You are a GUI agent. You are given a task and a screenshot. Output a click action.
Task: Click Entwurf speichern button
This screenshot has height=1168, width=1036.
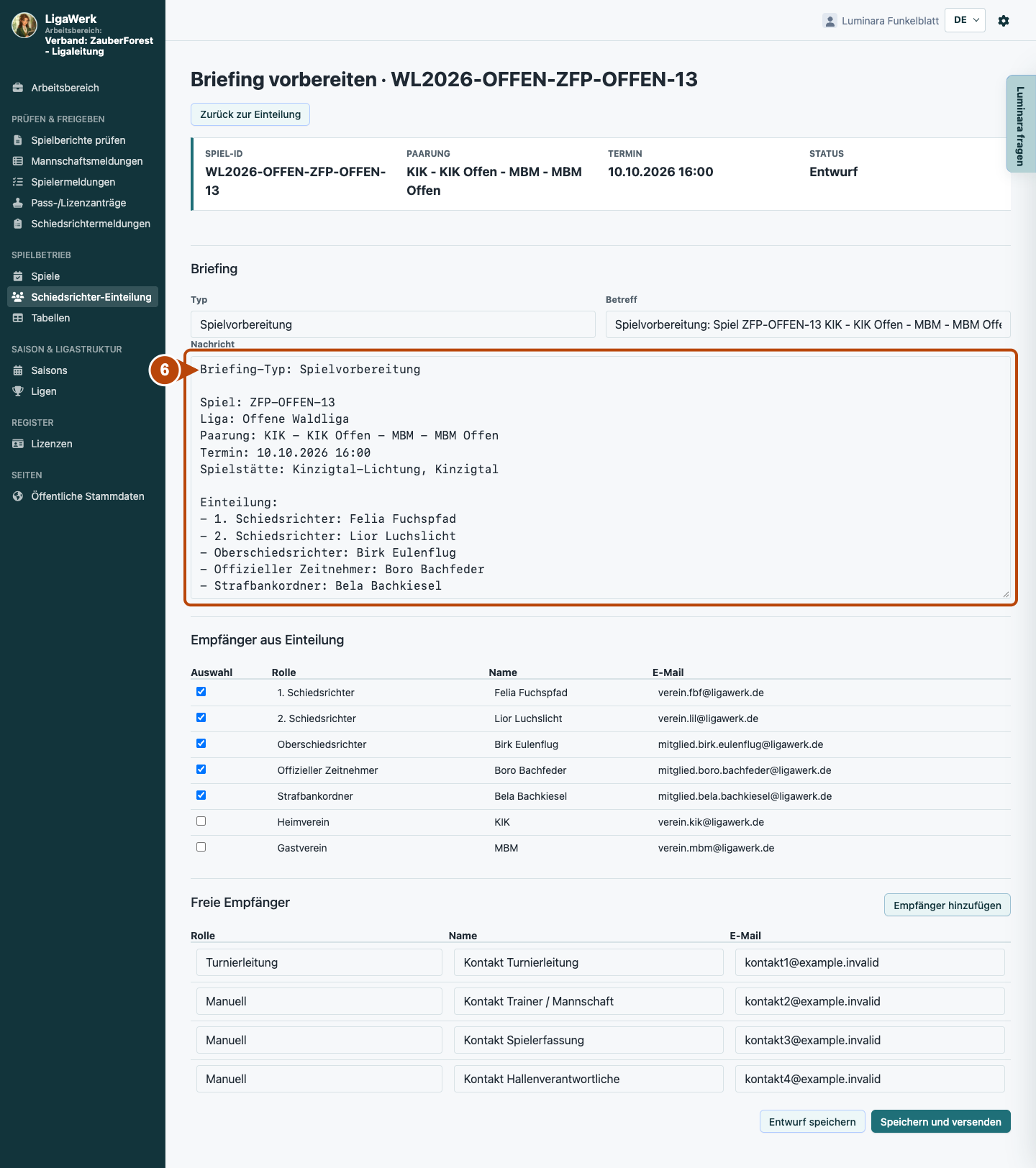812,1122
